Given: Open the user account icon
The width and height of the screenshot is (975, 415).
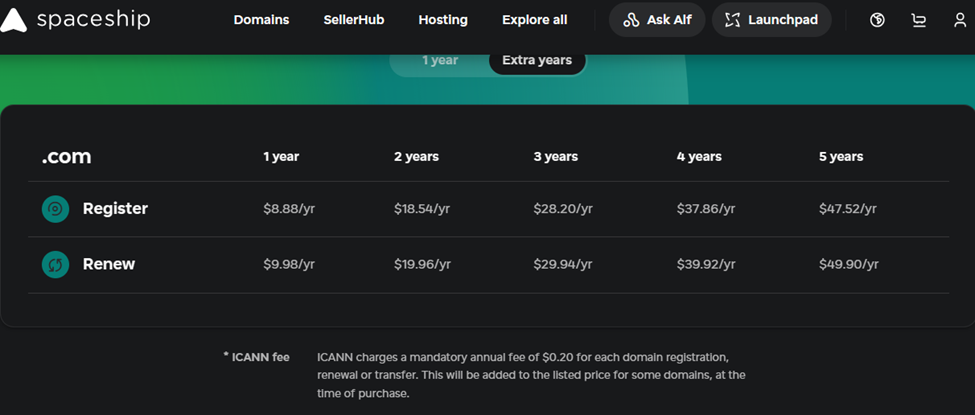Looking at the screenshot, I should coord(960,20).
